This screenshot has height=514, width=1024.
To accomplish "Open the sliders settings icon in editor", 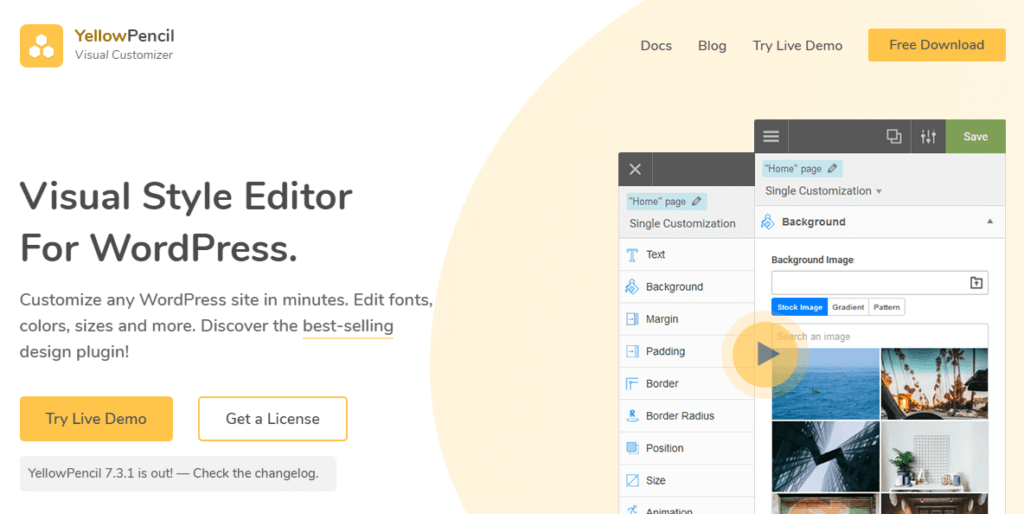I will 928,137.
